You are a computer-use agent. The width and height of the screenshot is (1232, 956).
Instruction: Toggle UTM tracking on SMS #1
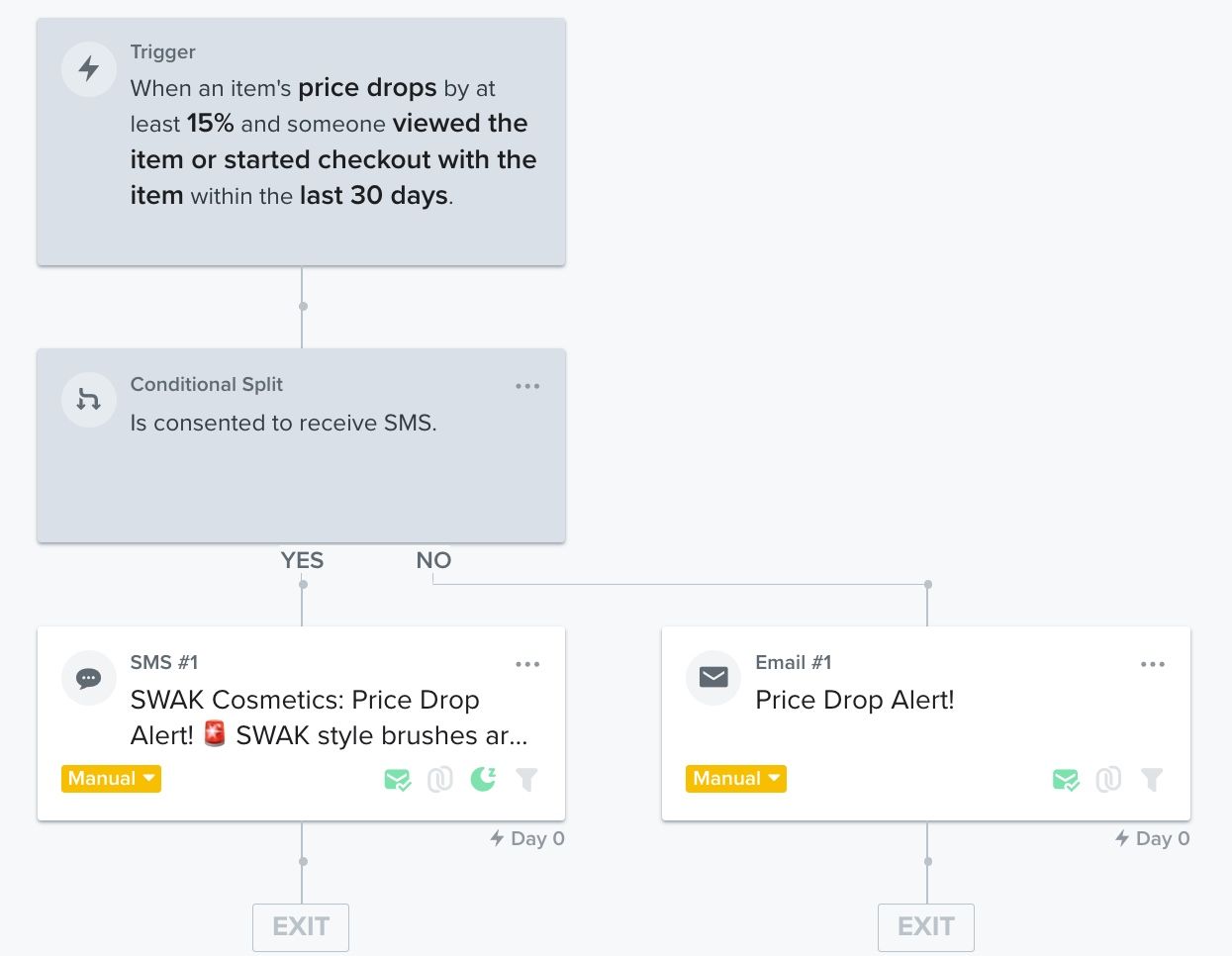pos(440,780)
